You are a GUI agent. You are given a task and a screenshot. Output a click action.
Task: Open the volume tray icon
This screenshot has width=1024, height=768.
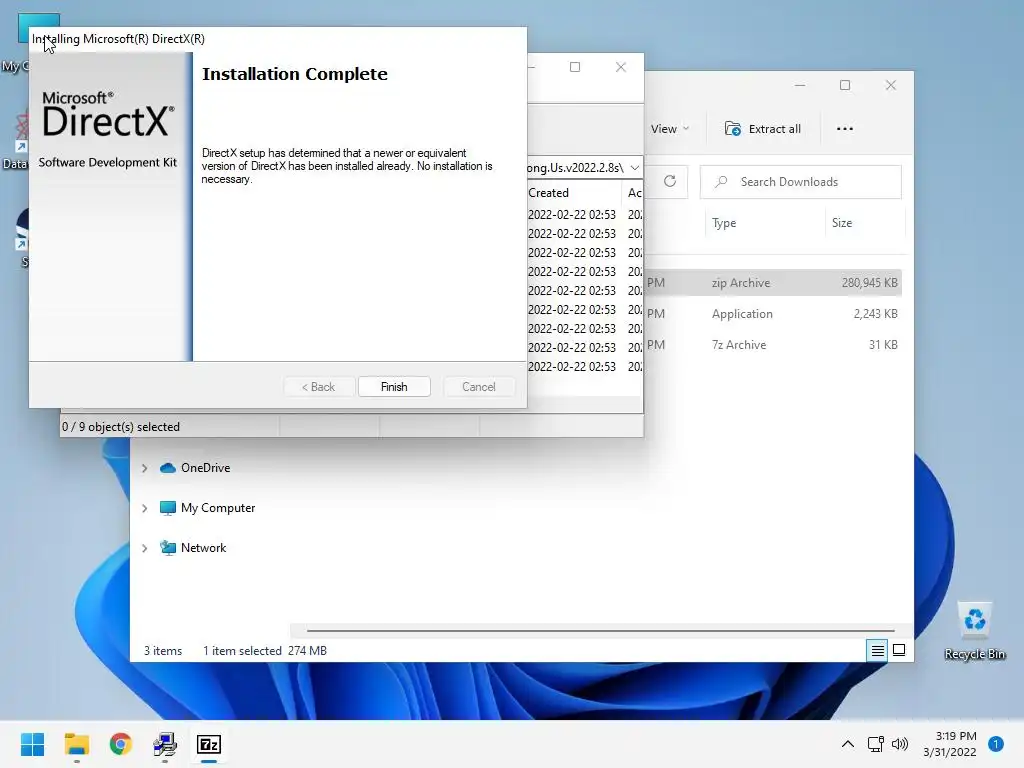[900, 744]
